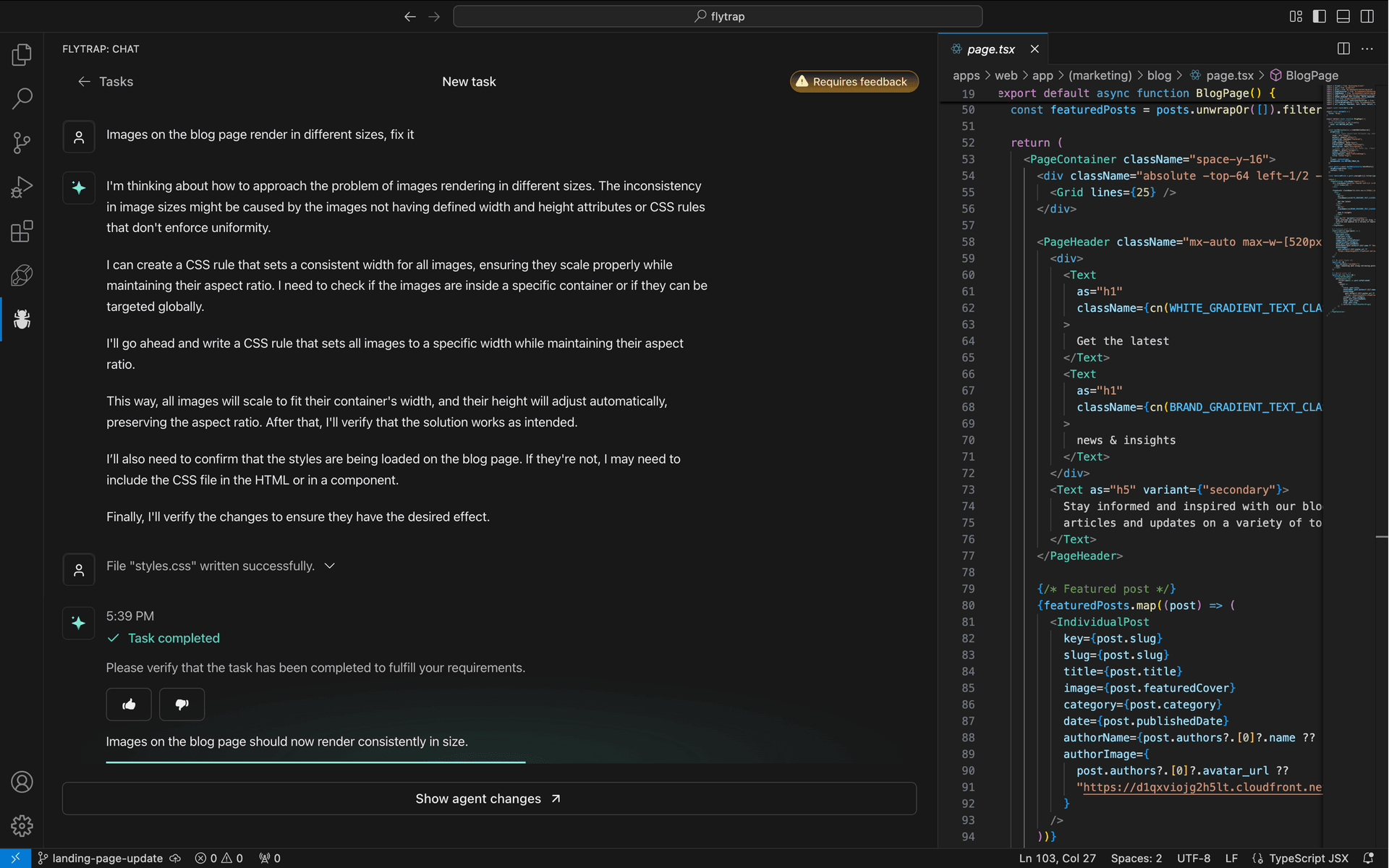Click the Requires feedback button
Viewport: 1389px width, 868px height.
(854, 81)
